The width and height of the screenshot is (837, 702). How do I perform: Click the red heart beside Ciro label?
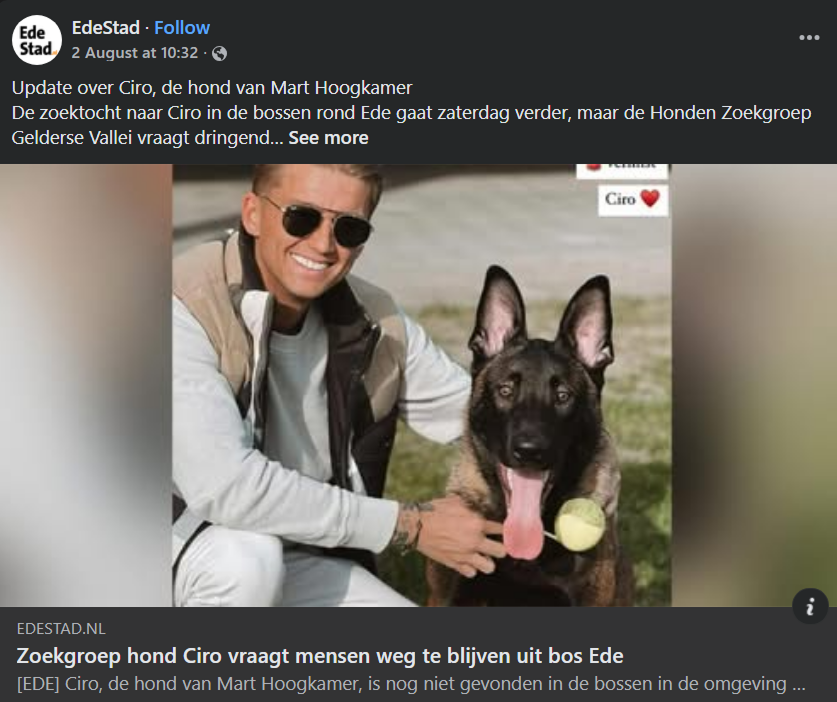pos(650,199)
